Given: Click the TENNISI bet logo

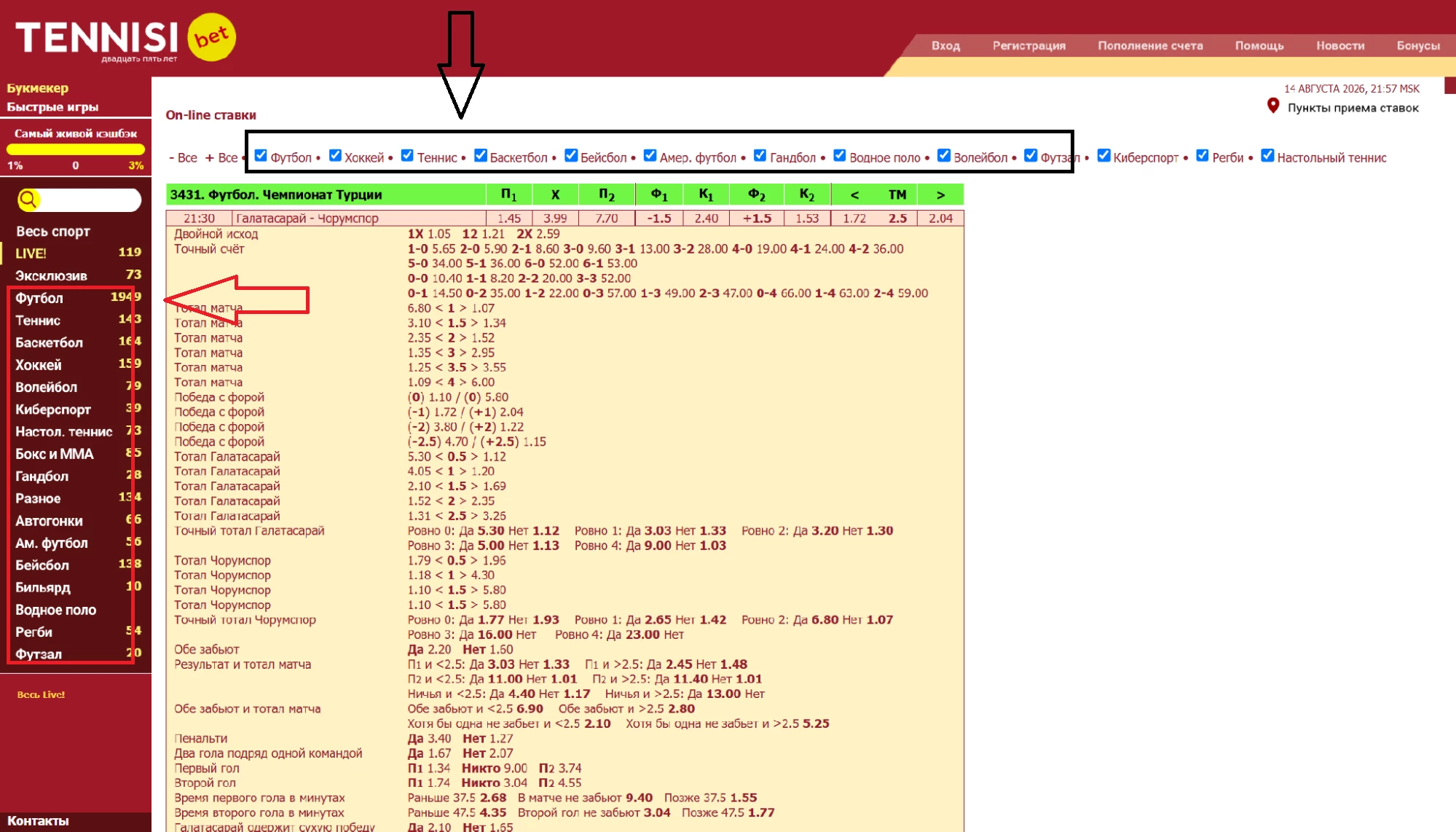Looking at the screenshot, I should [x=125, y=38].
